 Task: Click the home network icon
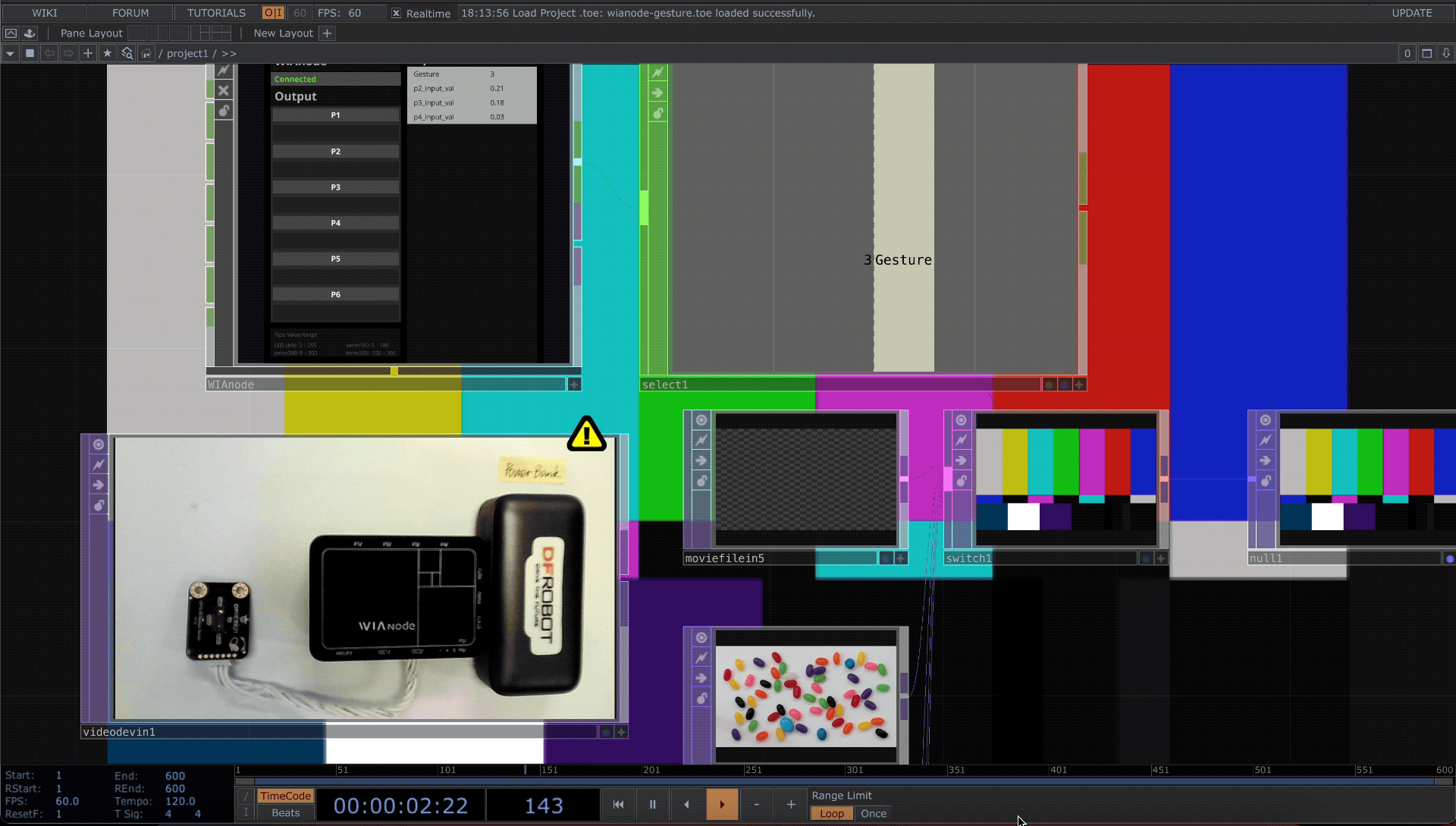point(146,53)
